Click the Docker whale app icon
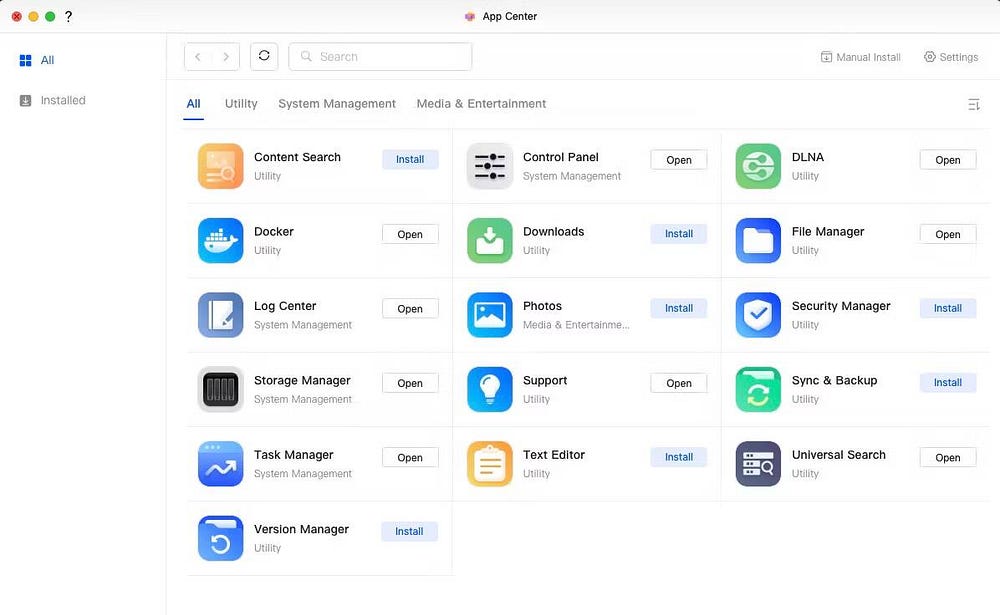The width and height of the screenshot is (1000, 615). (221, 241)
